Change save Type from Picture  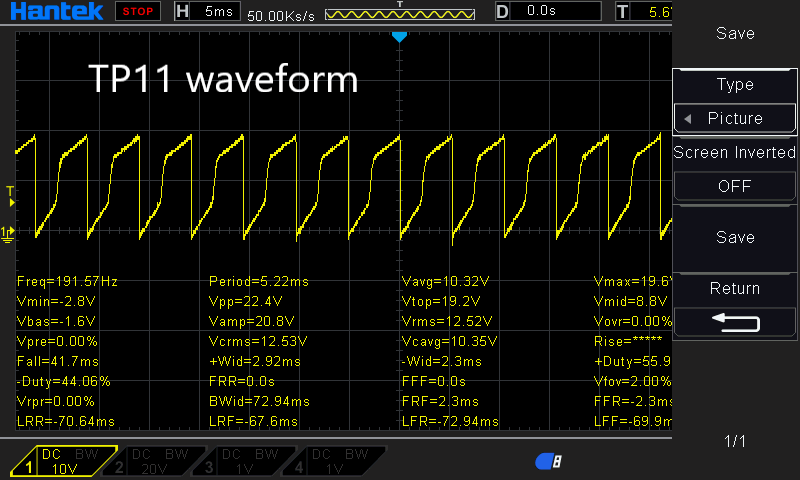[735, 118]
